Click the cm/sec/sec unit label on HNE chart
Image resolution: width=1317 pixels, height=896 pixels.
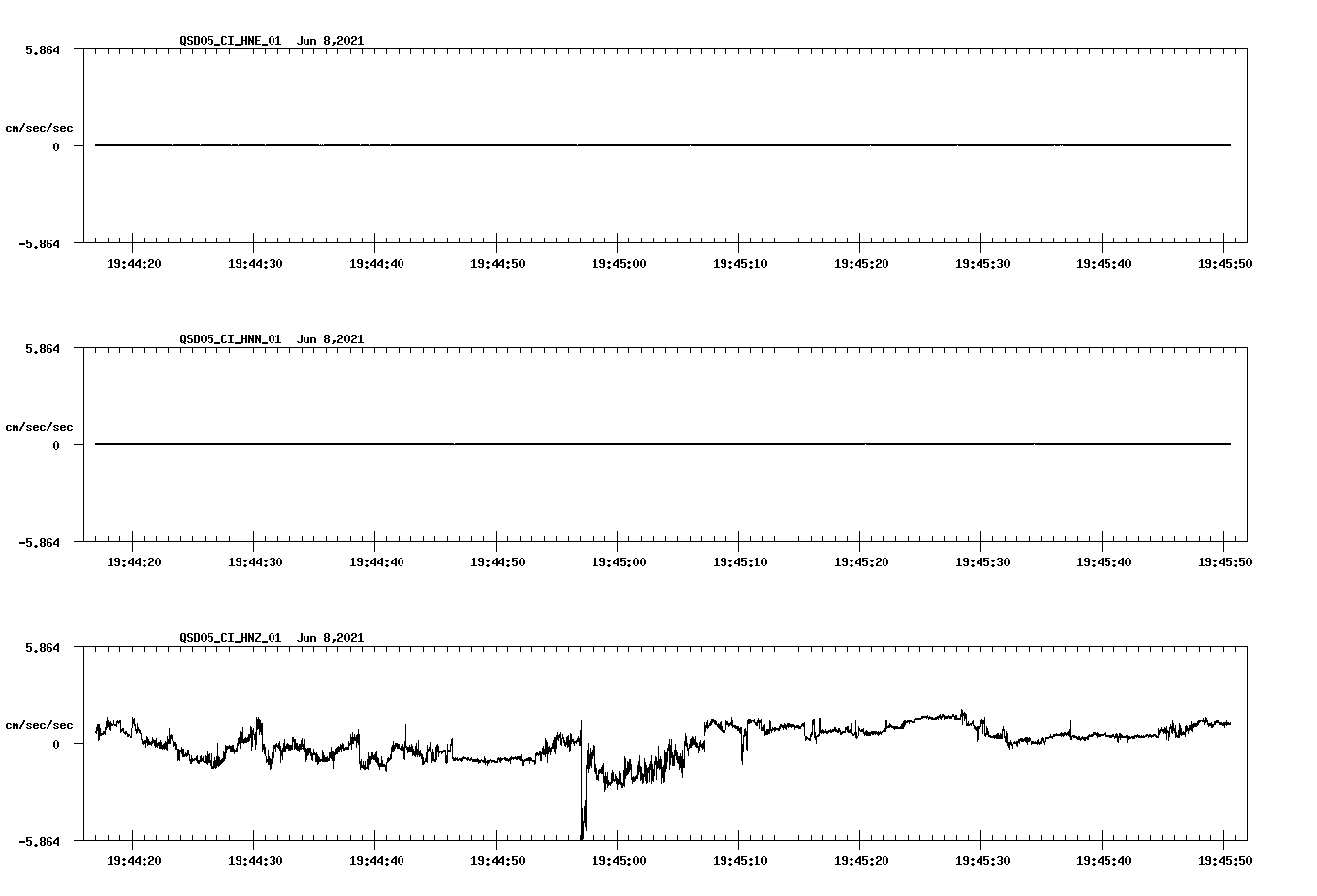click(40, 128)
